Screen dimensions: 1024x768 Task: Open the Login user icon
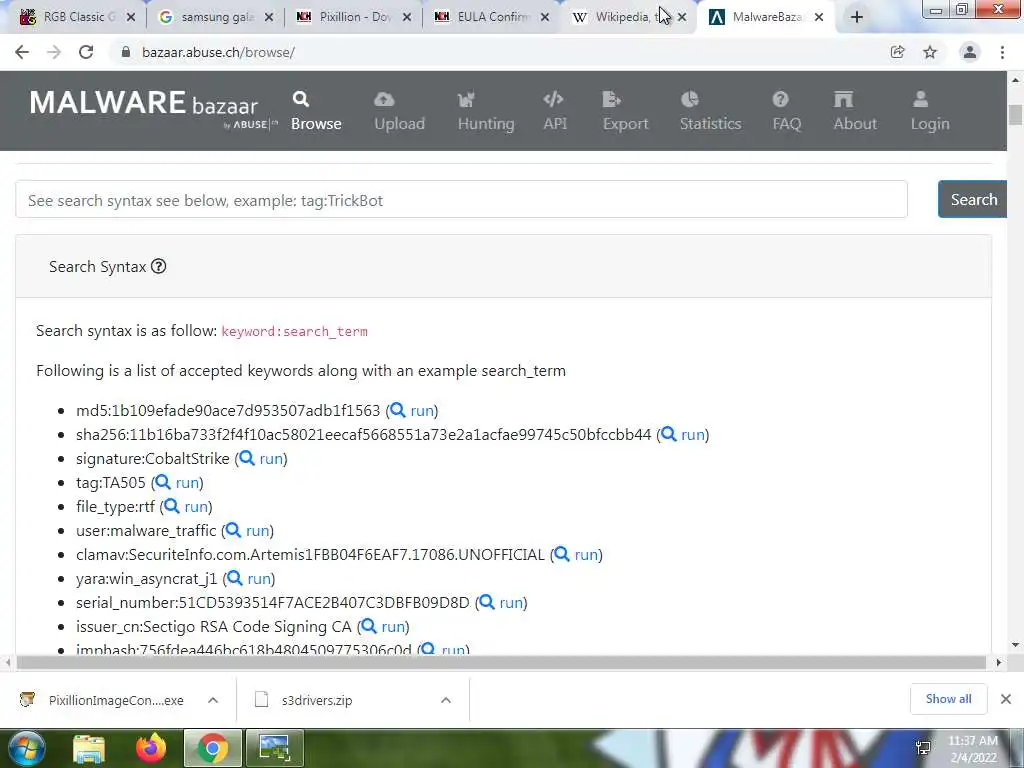click(x=920, y=99)
